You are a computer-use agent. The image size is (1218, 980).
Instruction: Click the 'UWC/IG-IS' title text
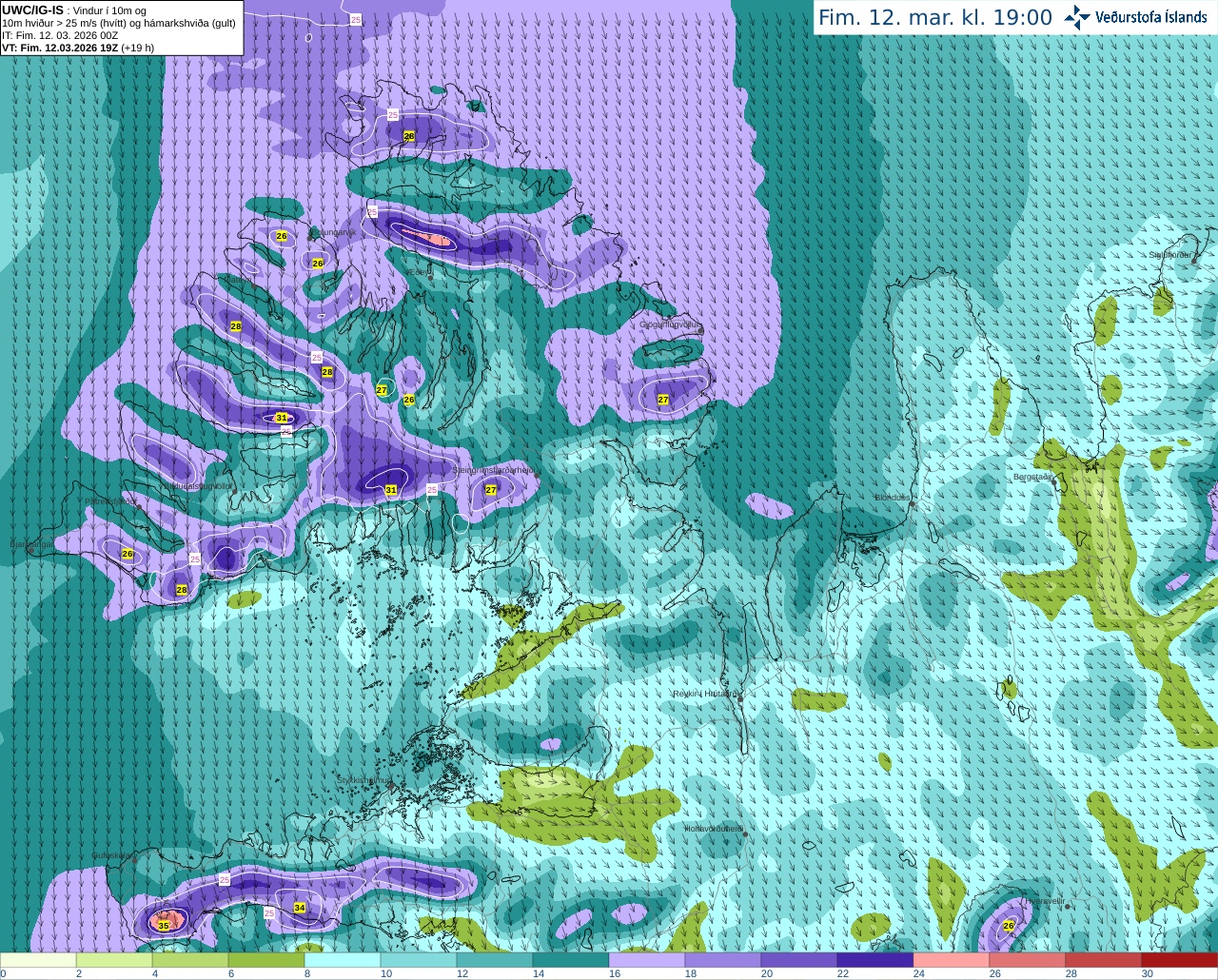click(32, 10)
